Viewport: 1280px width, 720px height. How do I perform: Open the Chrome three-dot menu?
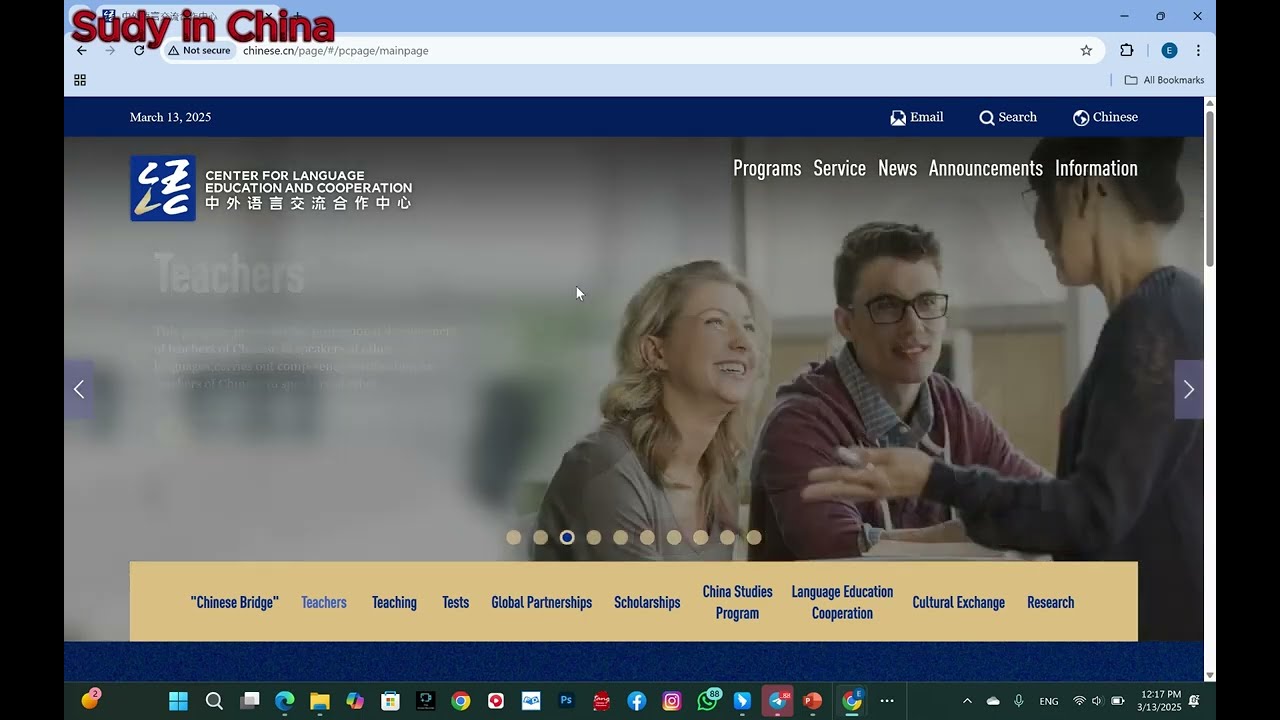click(x=1198, y=50)
